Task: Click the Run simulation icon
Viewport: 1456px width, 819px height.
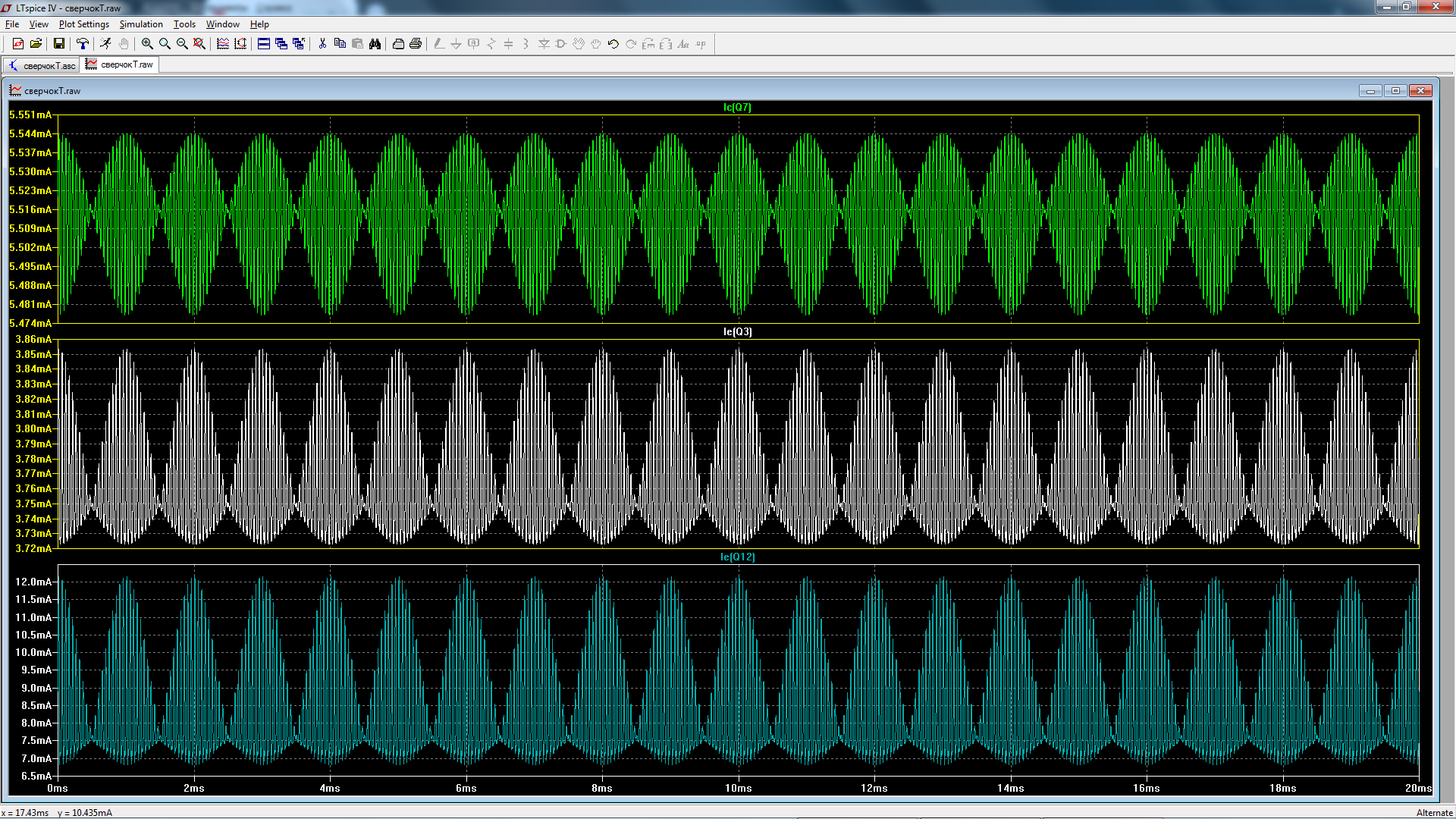Action: (105, 44)
